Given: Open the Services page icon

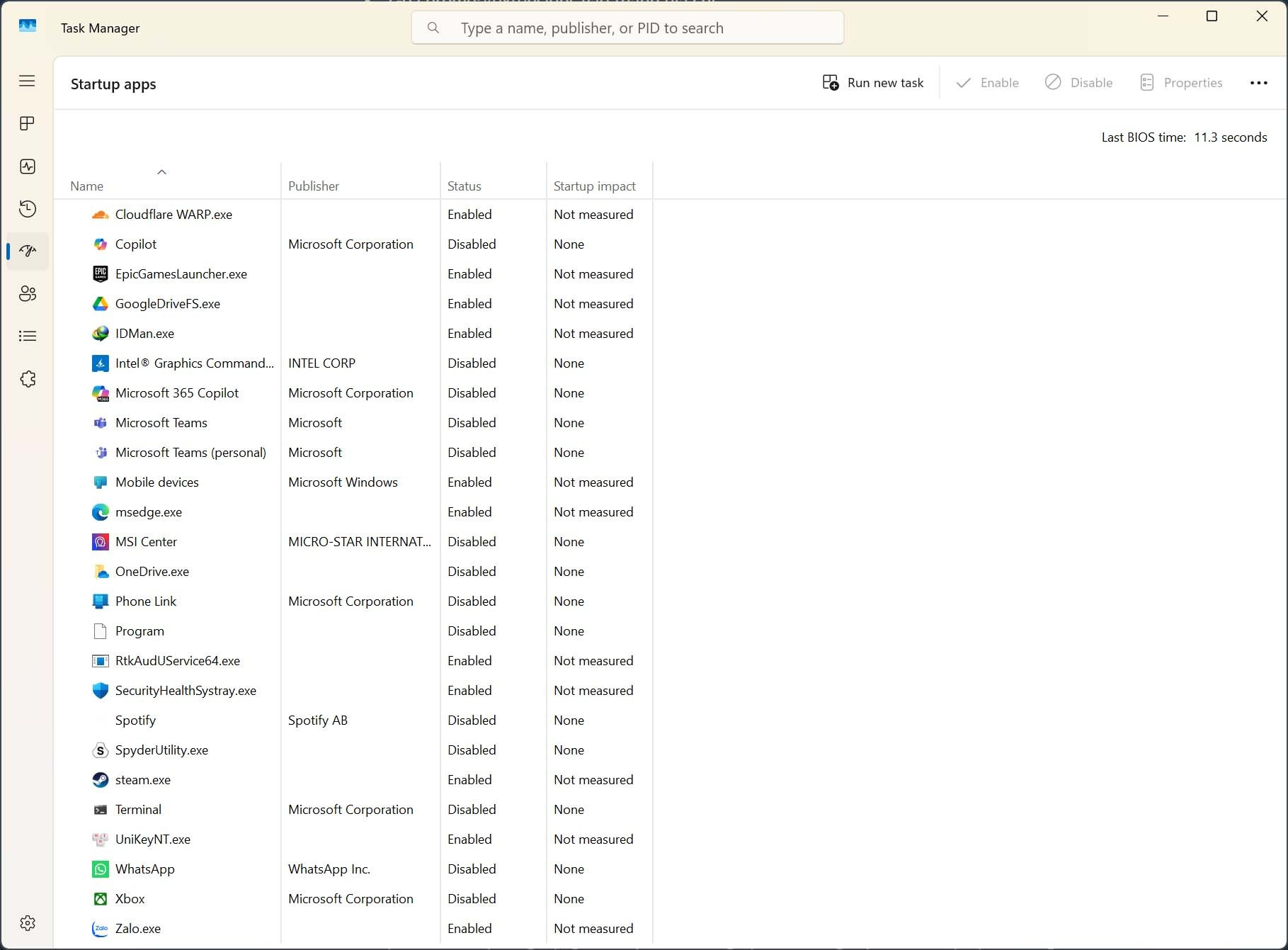Looking at the screenshot, I should pos(27,379).
